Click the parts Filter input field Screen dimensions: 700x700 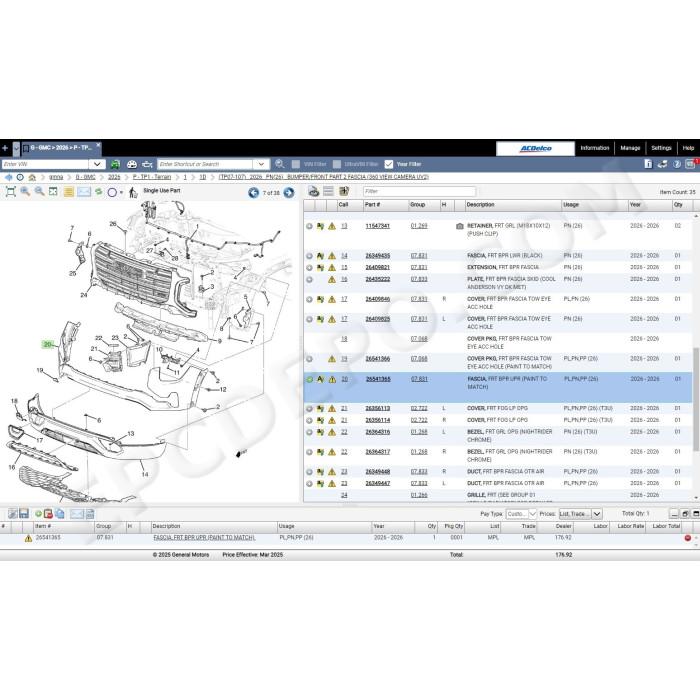419,192
